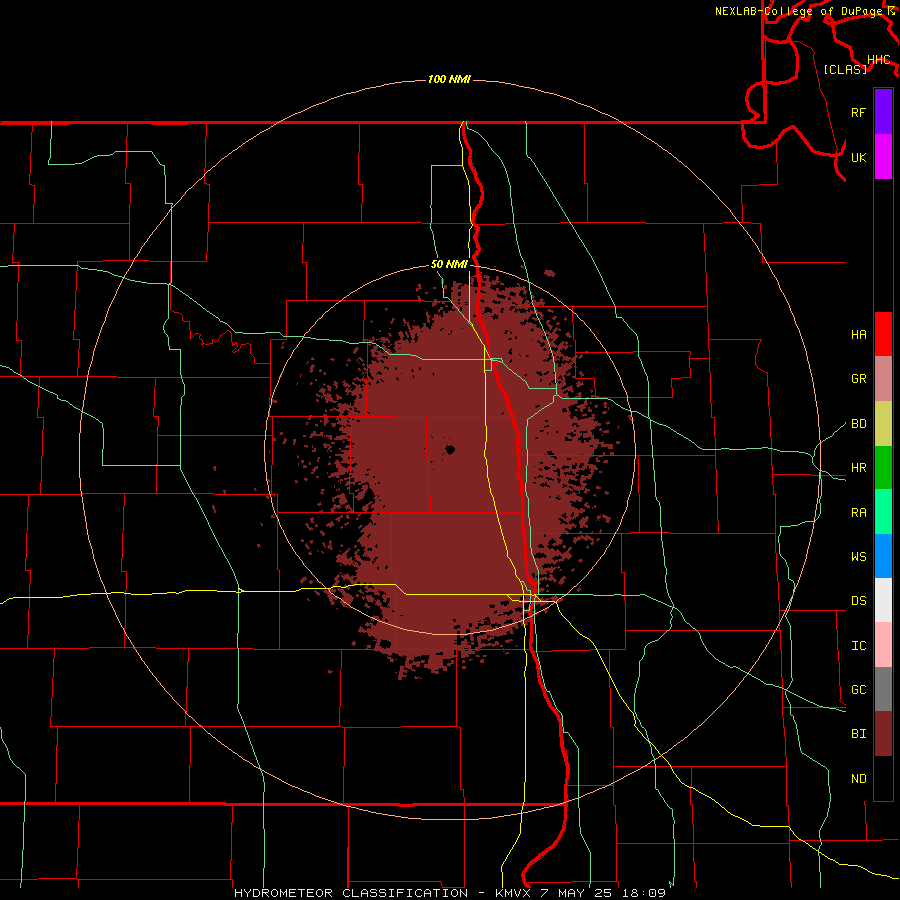Click the [CLAS] units label
900x900 pixels.
click(845, 69)
